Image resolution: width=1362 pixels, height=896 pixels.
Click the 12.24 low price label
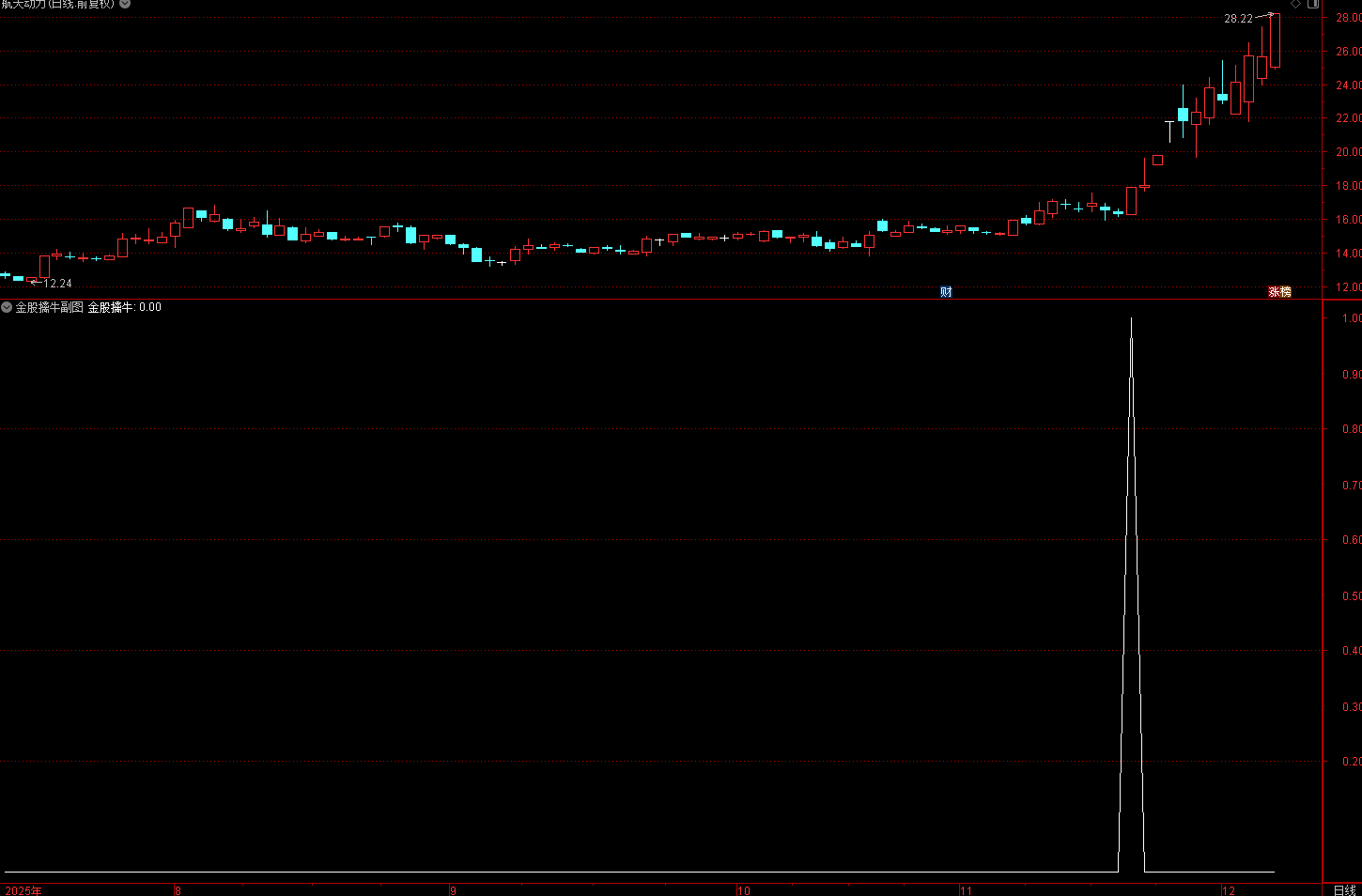[57, 284]
